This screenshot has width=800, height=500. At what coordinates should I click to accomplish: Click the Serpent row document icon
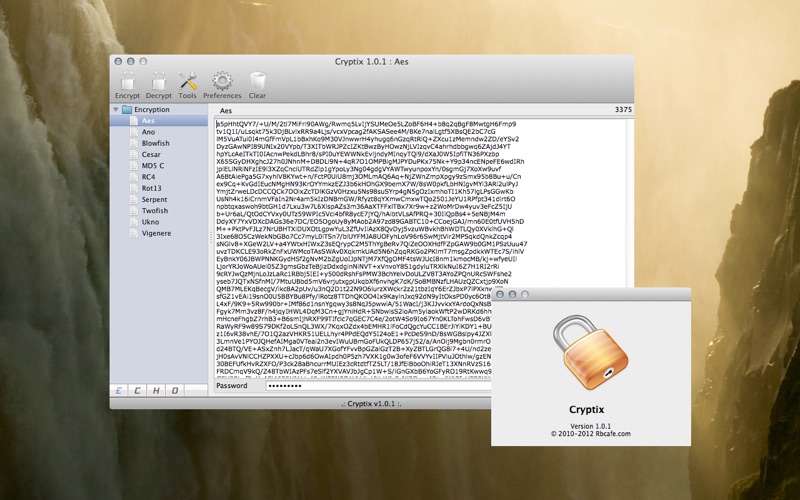pos(134,199)
